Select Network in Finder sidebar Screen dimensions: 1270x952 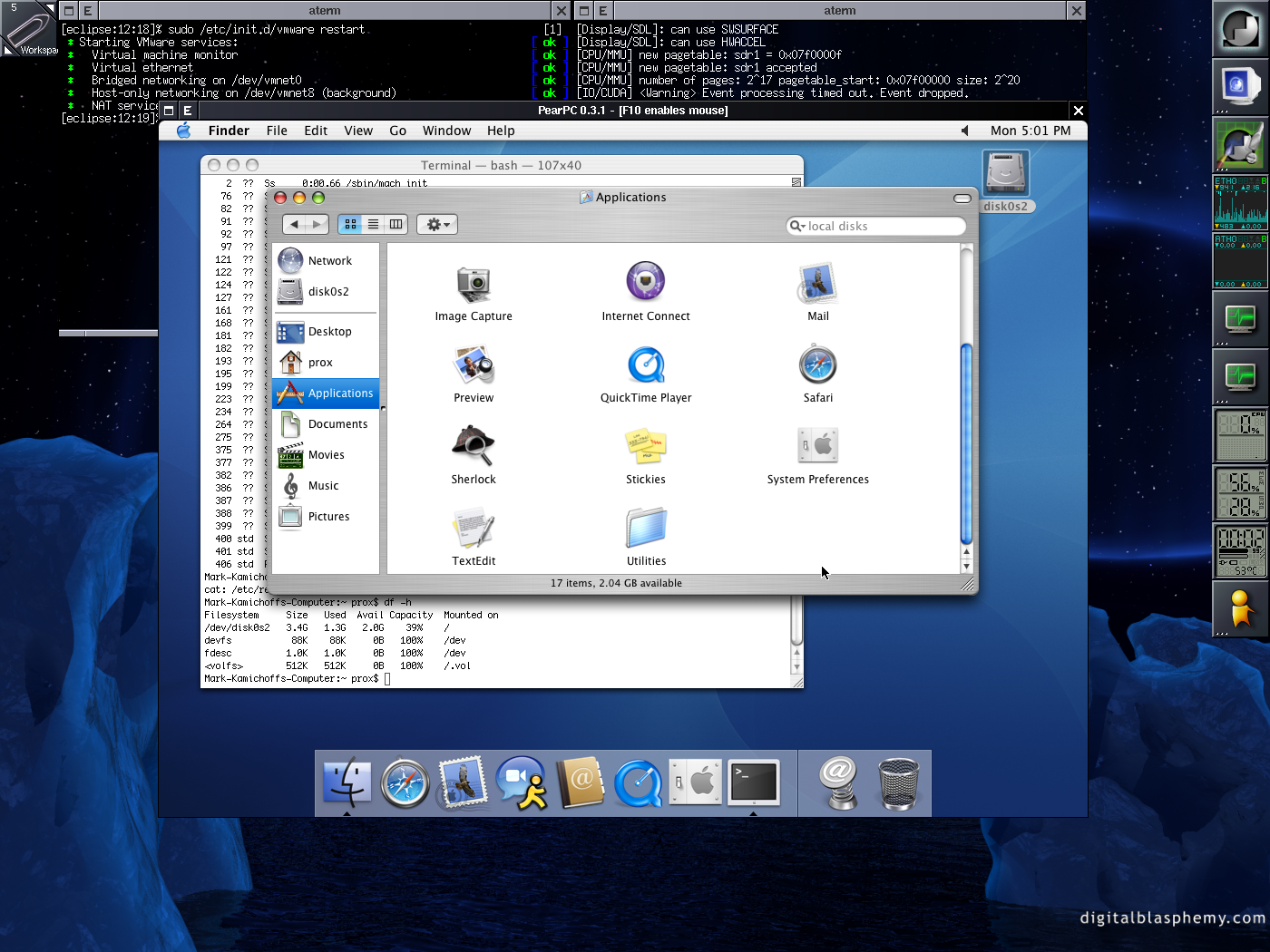click(x=326, y=261)
